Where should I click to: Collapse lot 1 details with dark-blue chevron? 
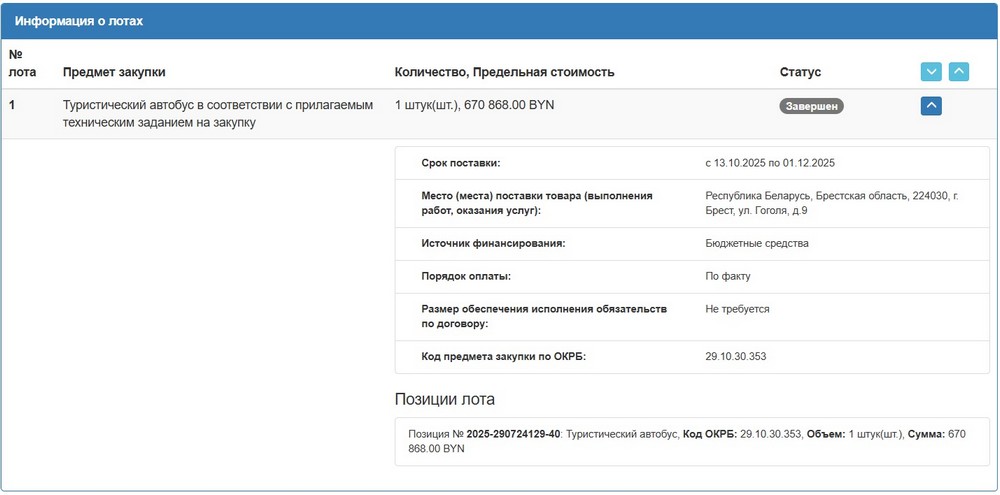(931, 105)
